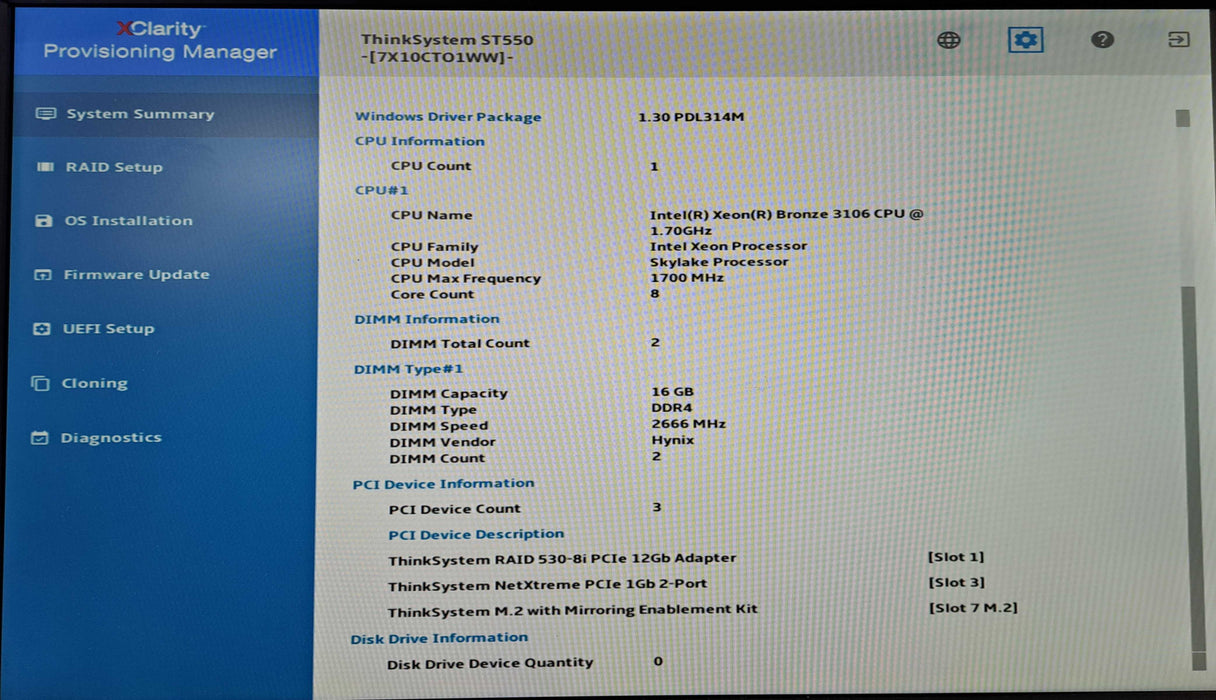The image size is (1216, 700).
Task: Open Firmware Update section
Action: point(136,275)
